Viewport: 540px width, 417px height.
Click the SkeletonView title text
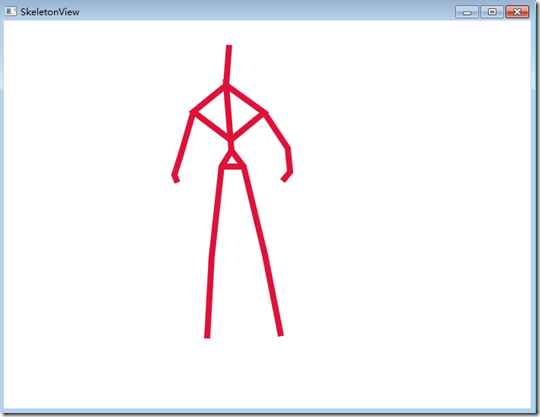(50, 12)
